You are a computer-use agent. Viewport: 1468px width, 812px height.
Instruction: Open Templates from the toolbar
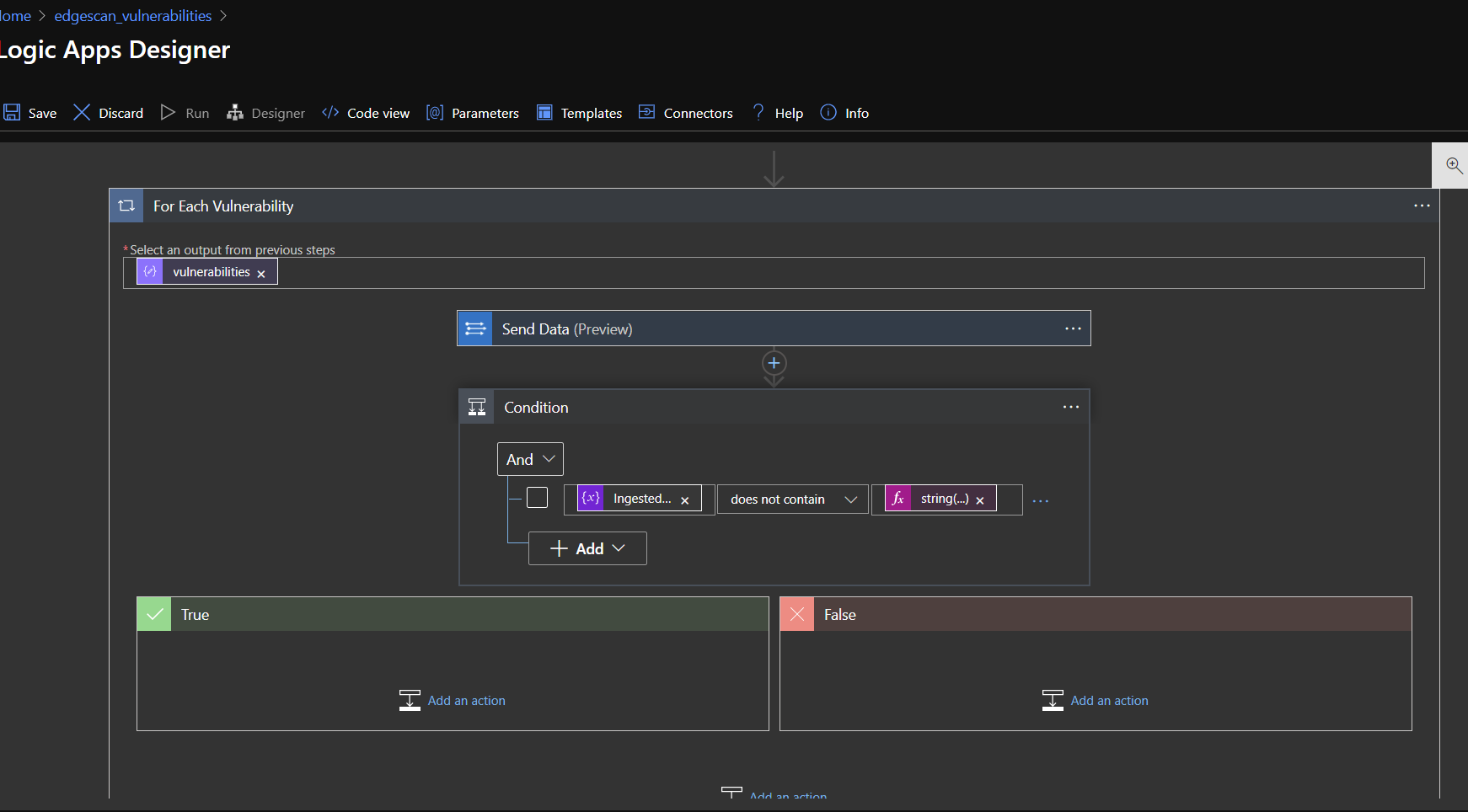580,113
